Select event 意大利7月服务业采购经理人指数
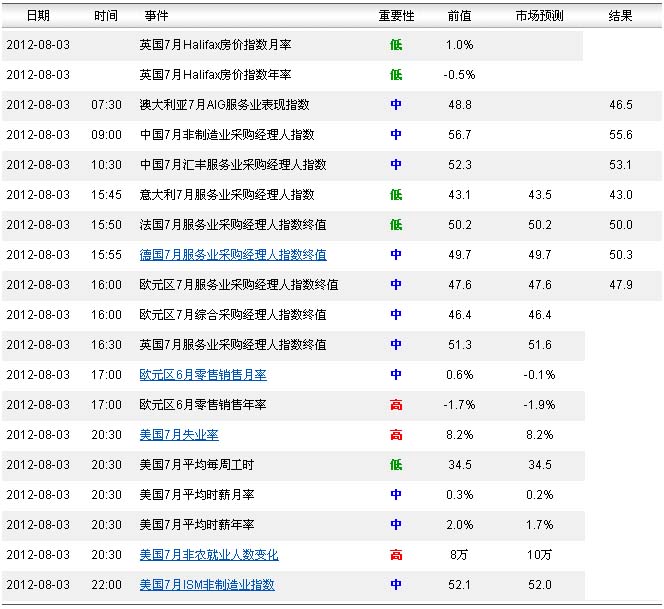This screenshot has width=664, height=609. tap(227, 195)
